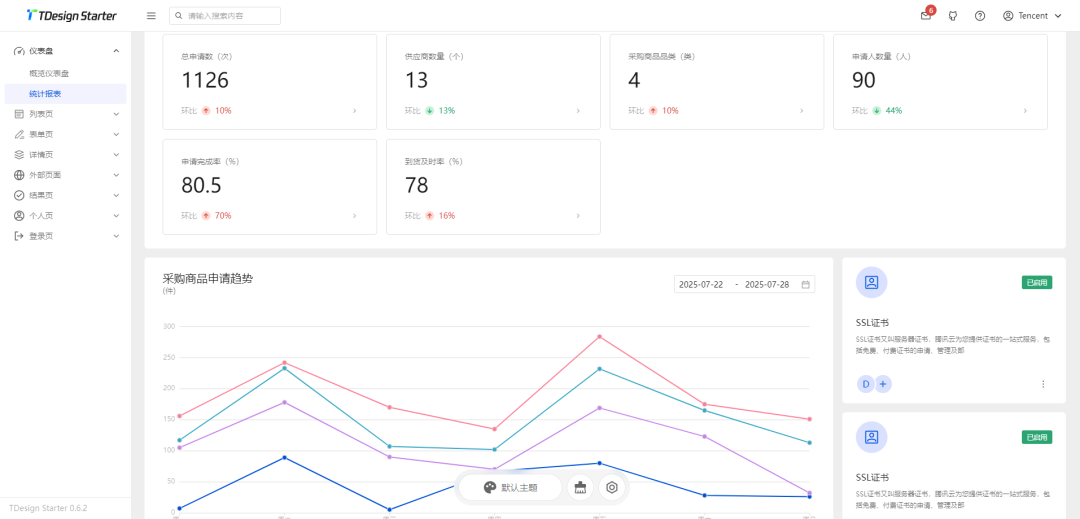Open the help question-mark icon

pos(980,16)
